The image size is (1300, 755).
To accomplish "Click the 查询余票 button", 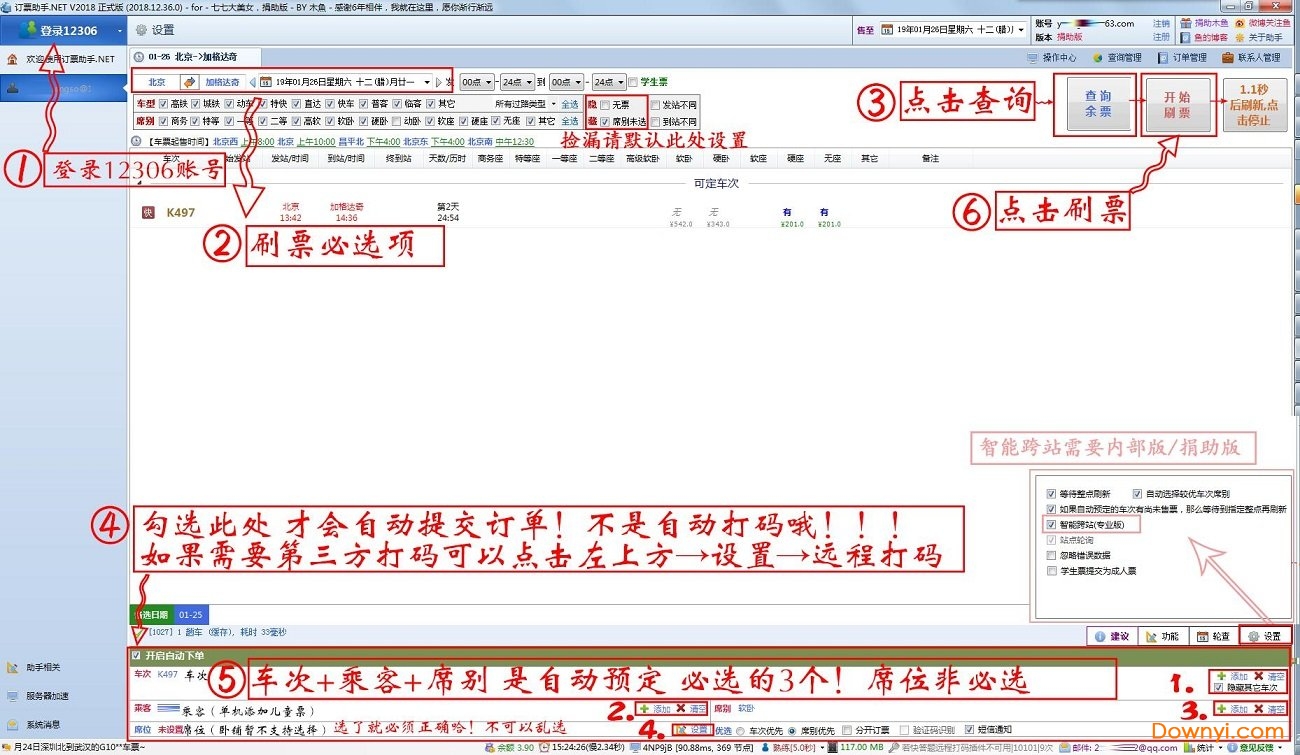I will pos(1101,104).
